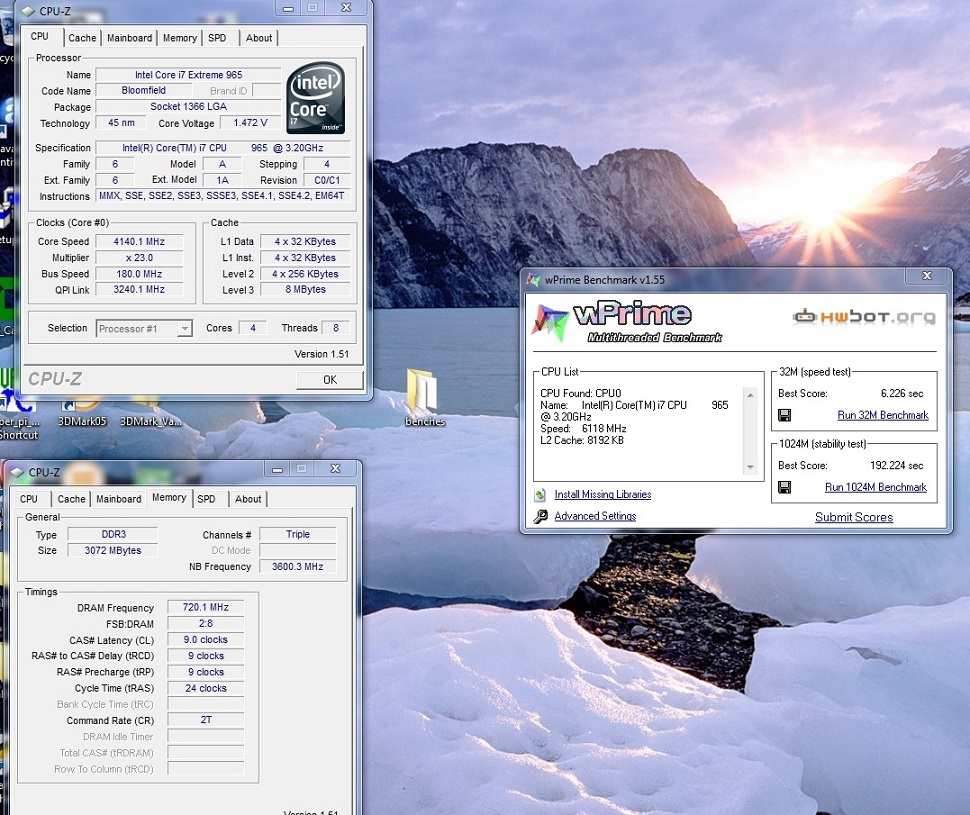Click Revision value C0/C1
The image size is (970, 815).
pyautogui.click(x=327, y=180)
